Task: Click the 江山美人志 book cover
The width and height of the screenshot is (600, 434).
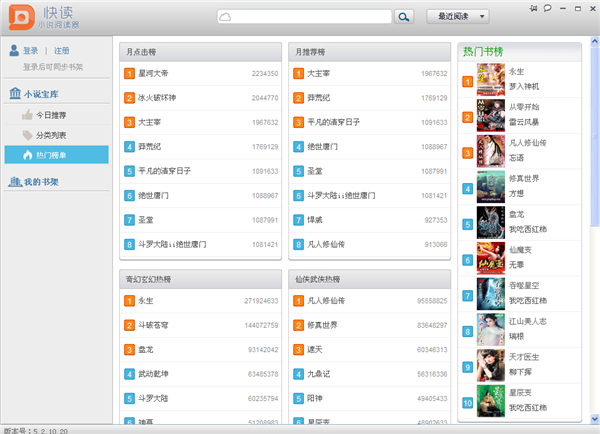Action: pos(491,330)
